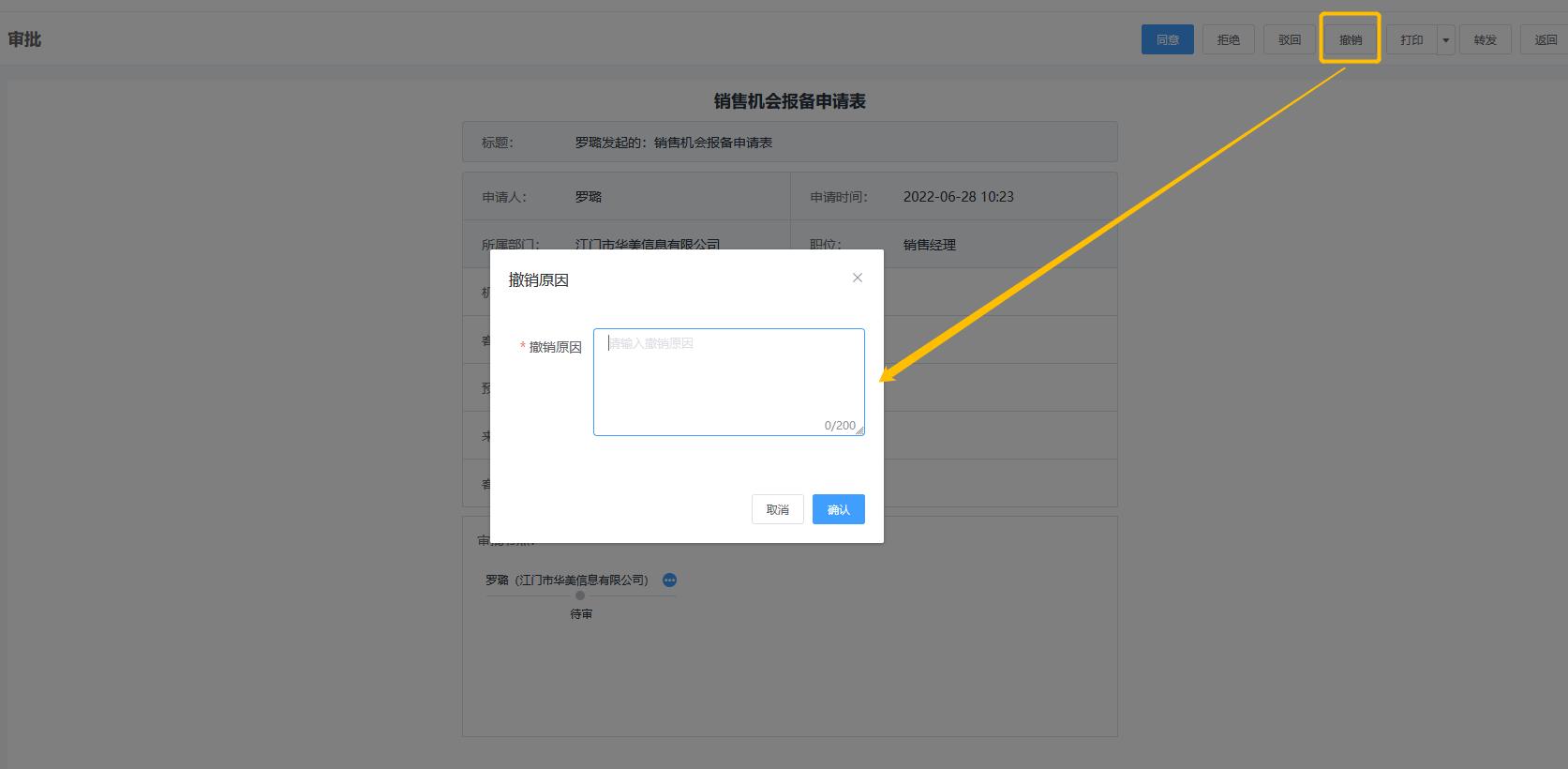Click the applicant name 罗璐 value
Screen dimensions: 1568x769
(x=589, y=197)
